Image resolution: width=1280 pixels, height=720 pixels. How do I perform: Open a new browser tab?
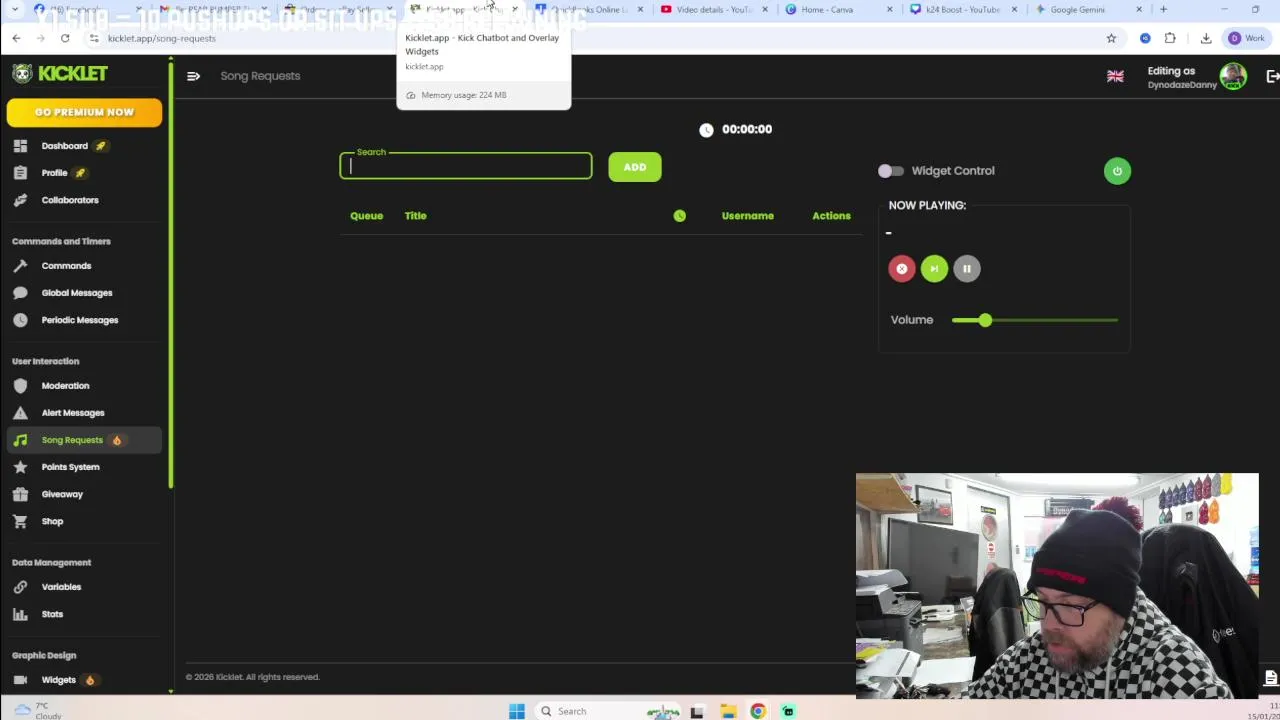1163,10
